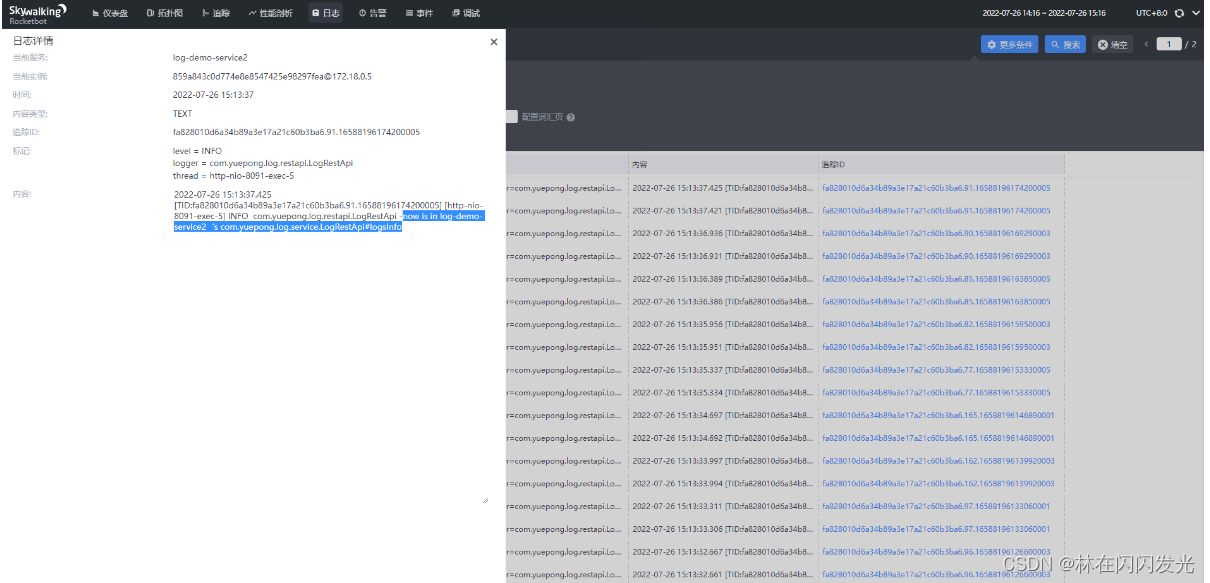Select the log content cell at 15:13:33.997
1210x583 pixels.
point(723,460)
